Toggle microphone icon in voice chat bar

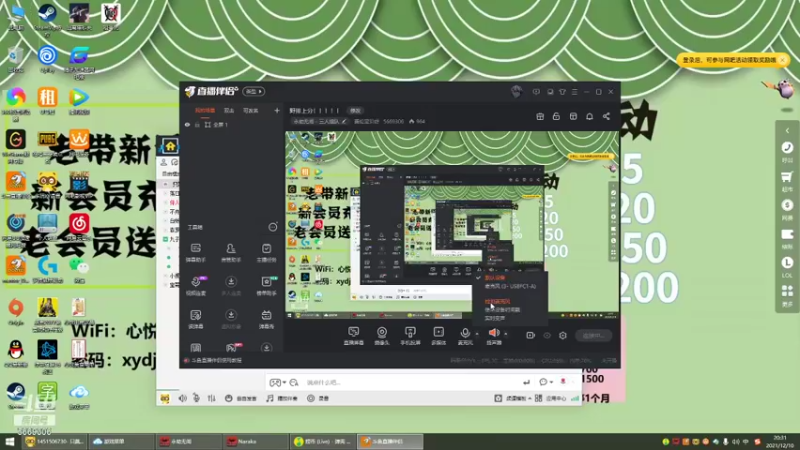coord(196,398)
